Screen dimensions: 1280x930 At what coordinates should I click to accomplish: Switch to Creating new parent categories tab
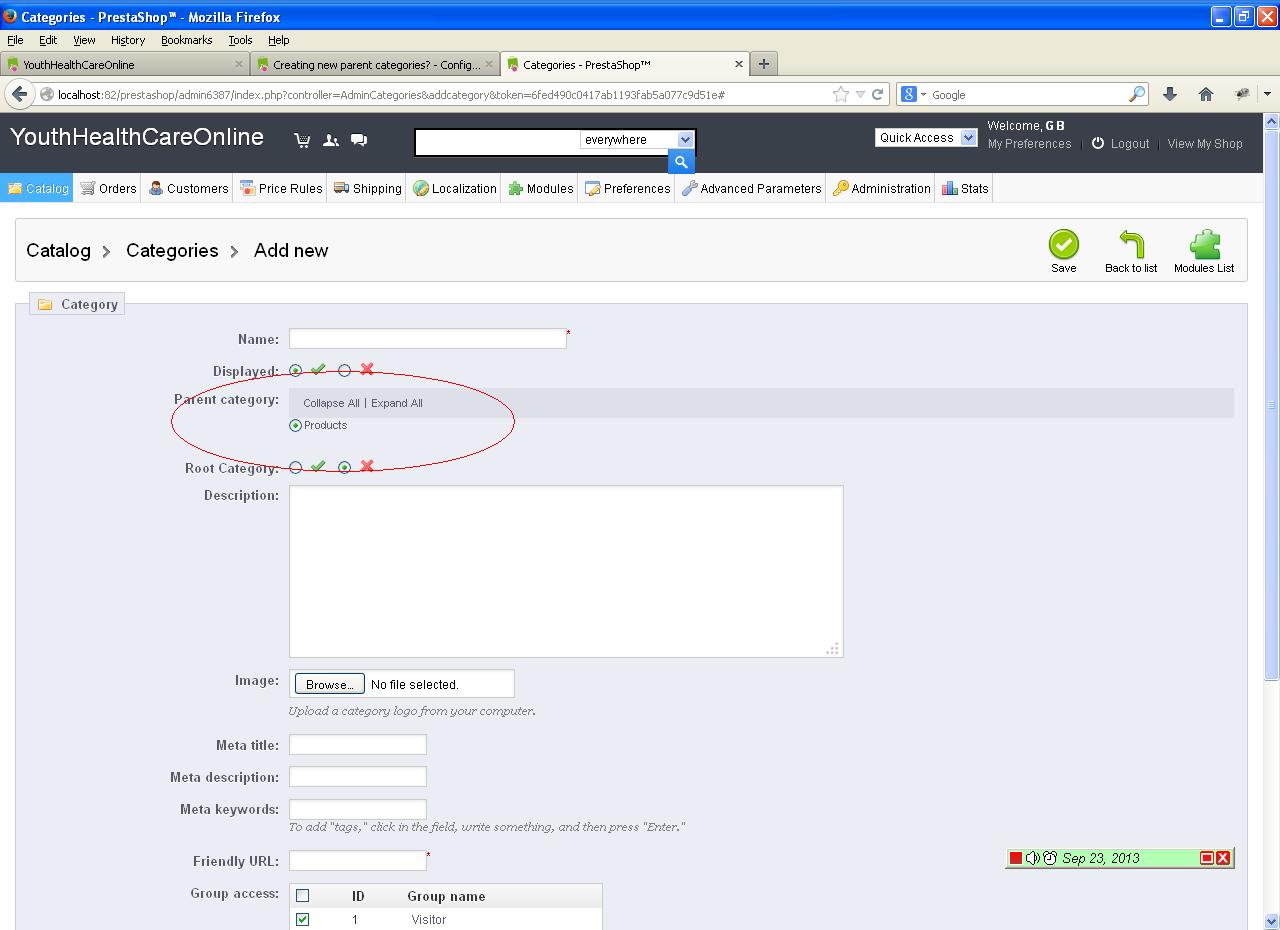(374, 64)
